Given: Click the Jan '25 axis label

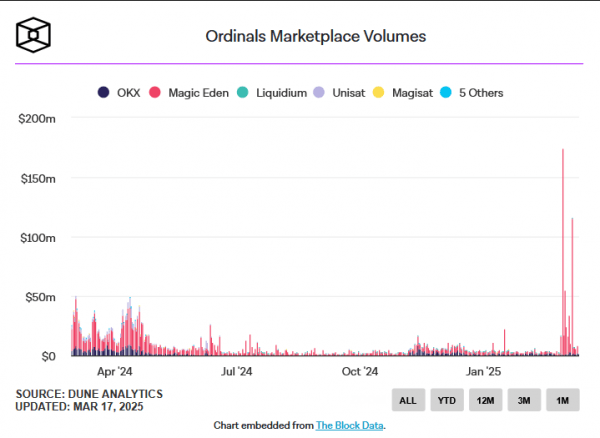Looking at the screenshot, I should point(484,371).
